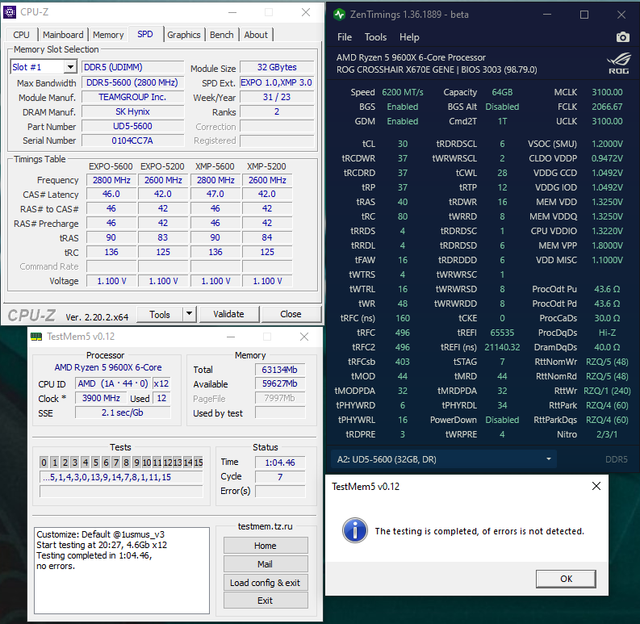Click the Speed value 6200 MT/s in ZenTimings

coord(402,92)
